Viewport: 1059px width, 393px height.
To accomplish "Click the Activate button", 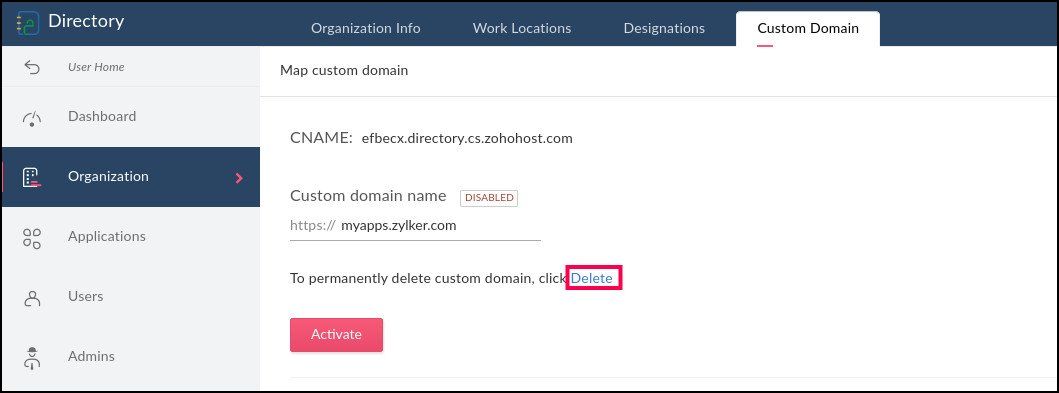I will coord(336,335).
